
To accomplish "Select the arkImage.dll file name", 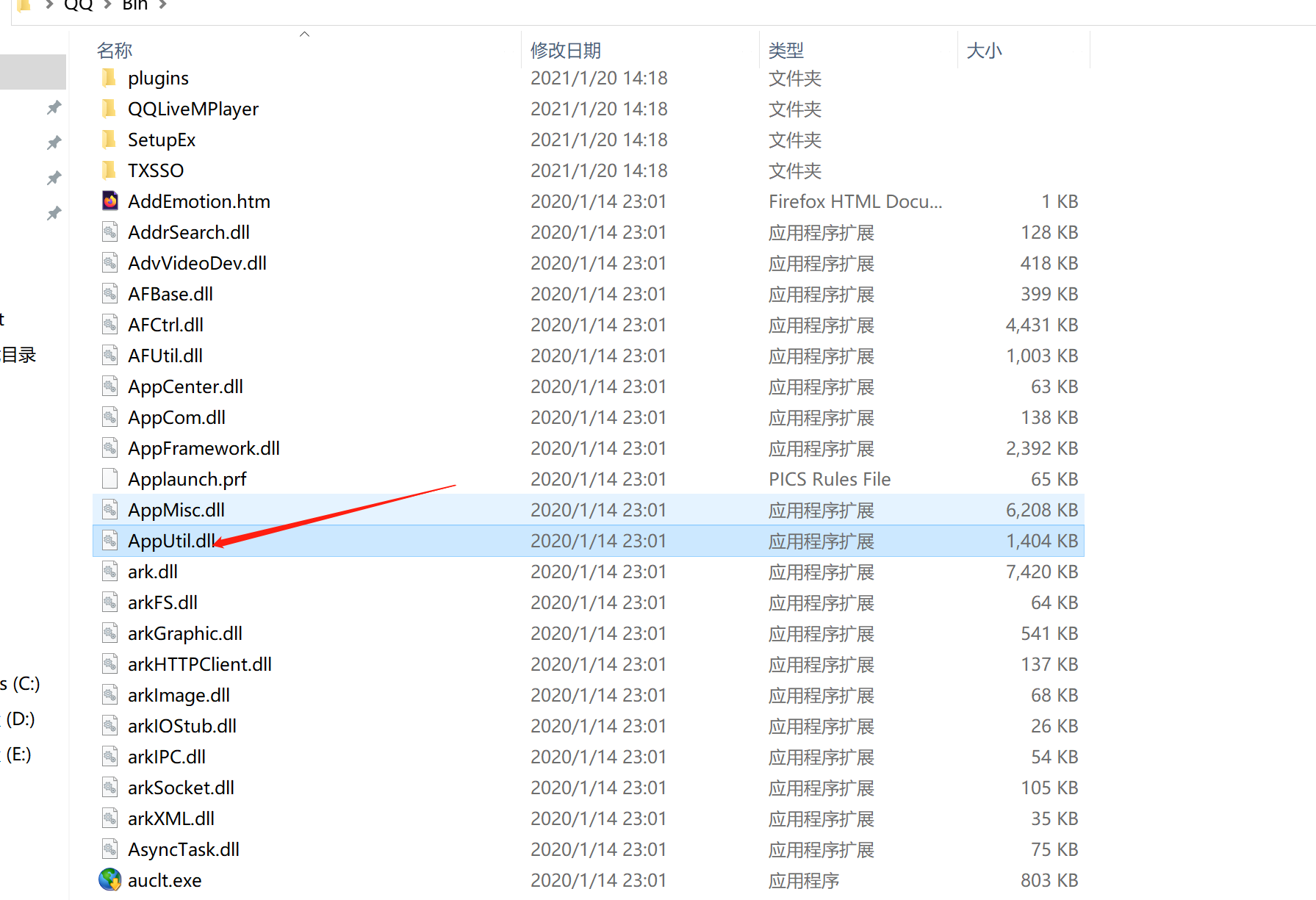I will 179,696.
